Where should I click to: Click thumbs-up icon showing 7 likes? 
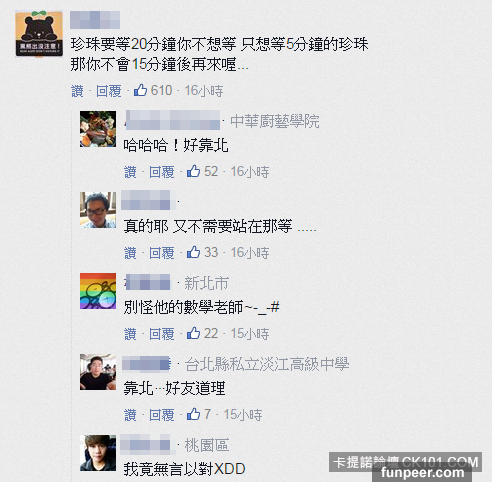pos(193,414)
